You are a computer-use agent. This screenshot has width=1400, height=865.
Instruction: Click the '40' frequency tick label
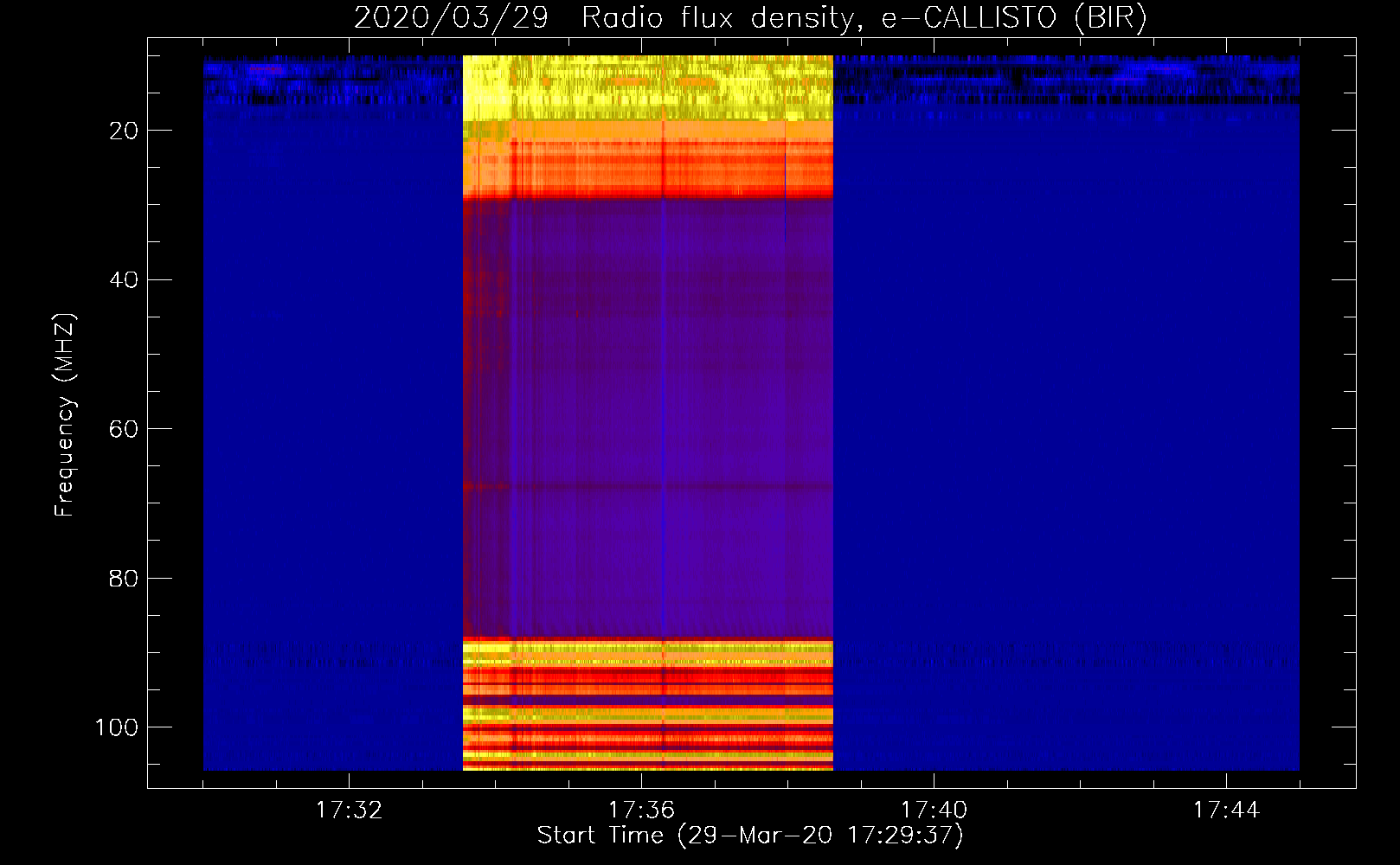(124, 280)
